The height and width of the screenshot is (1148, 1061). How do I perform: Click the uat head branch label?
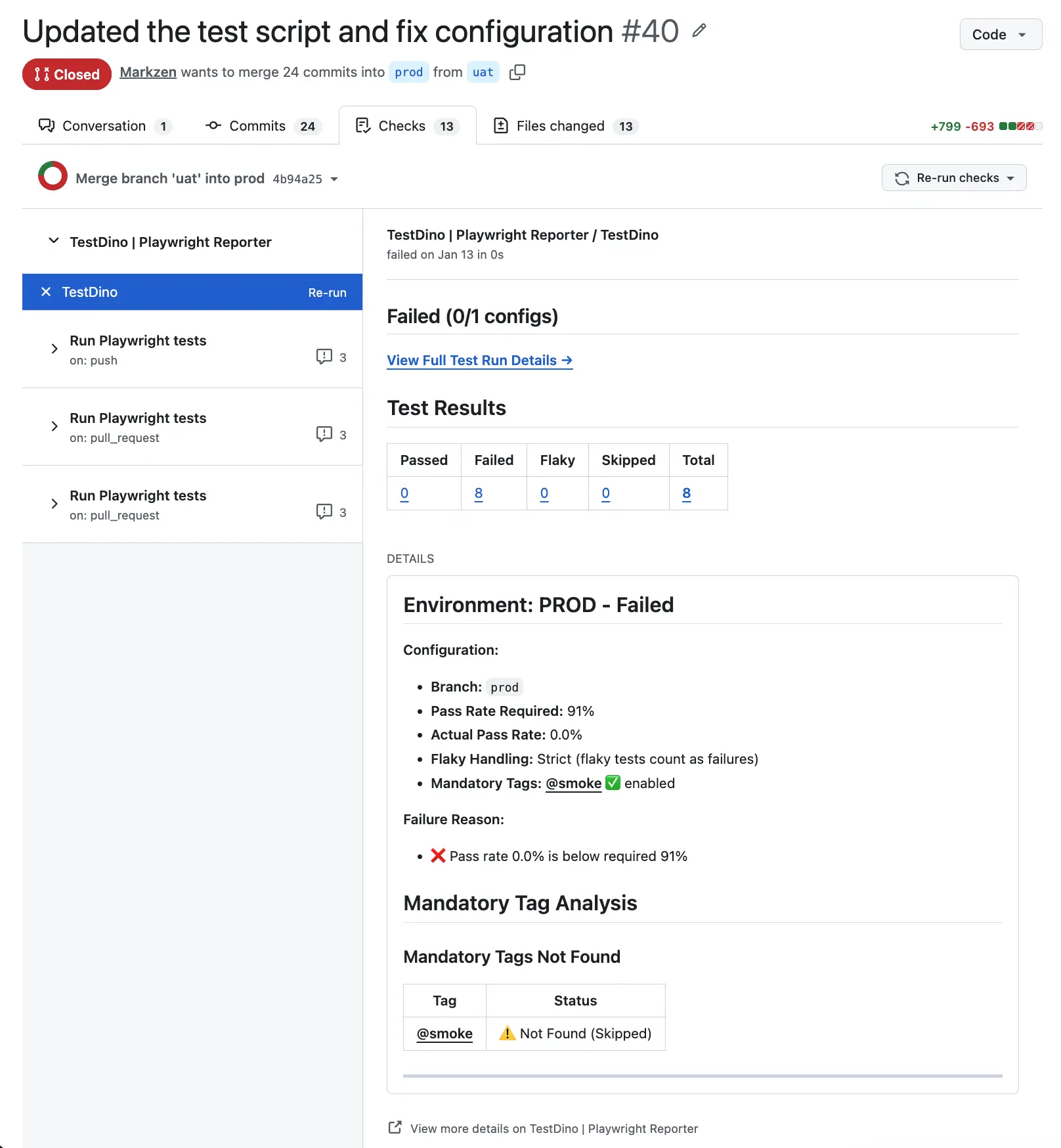pos(483,72)
